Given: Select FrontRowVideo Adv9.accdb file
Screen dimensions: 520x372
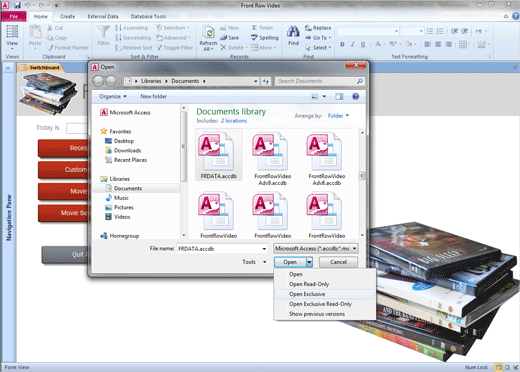Looking at the screenshot, I should (x=273, y=159).
